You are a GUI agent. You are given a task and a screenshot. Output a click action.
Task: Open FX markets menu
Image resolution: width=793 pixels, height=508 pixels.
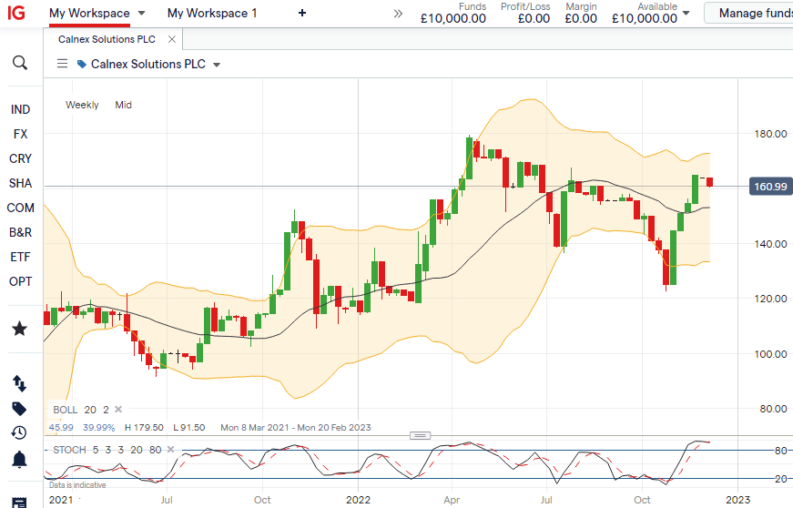[20, 134]
